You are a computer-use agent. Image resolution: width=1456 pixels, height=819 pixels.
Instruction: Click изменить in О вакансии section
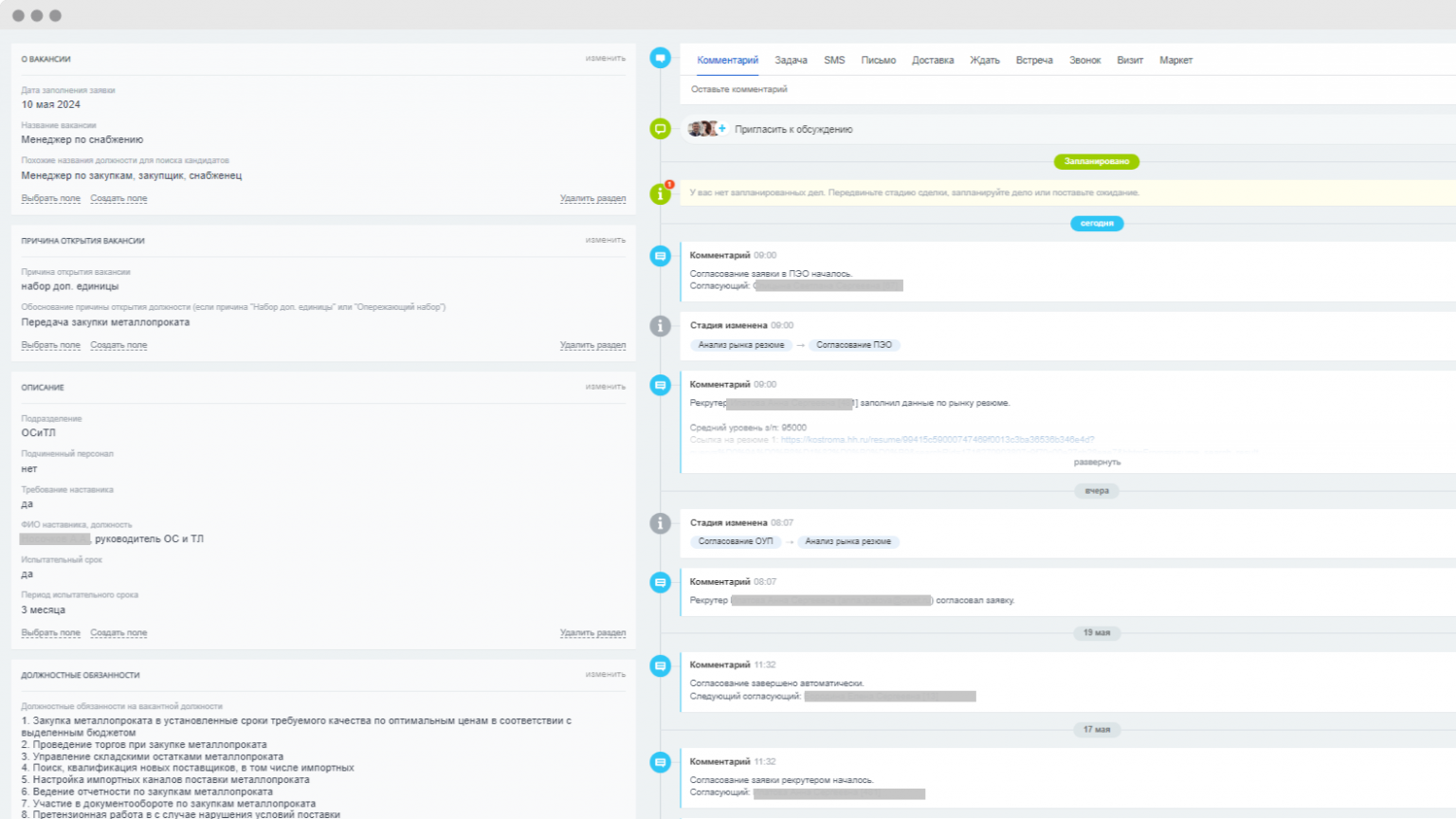pyautogui.click(x=606, y=59)
